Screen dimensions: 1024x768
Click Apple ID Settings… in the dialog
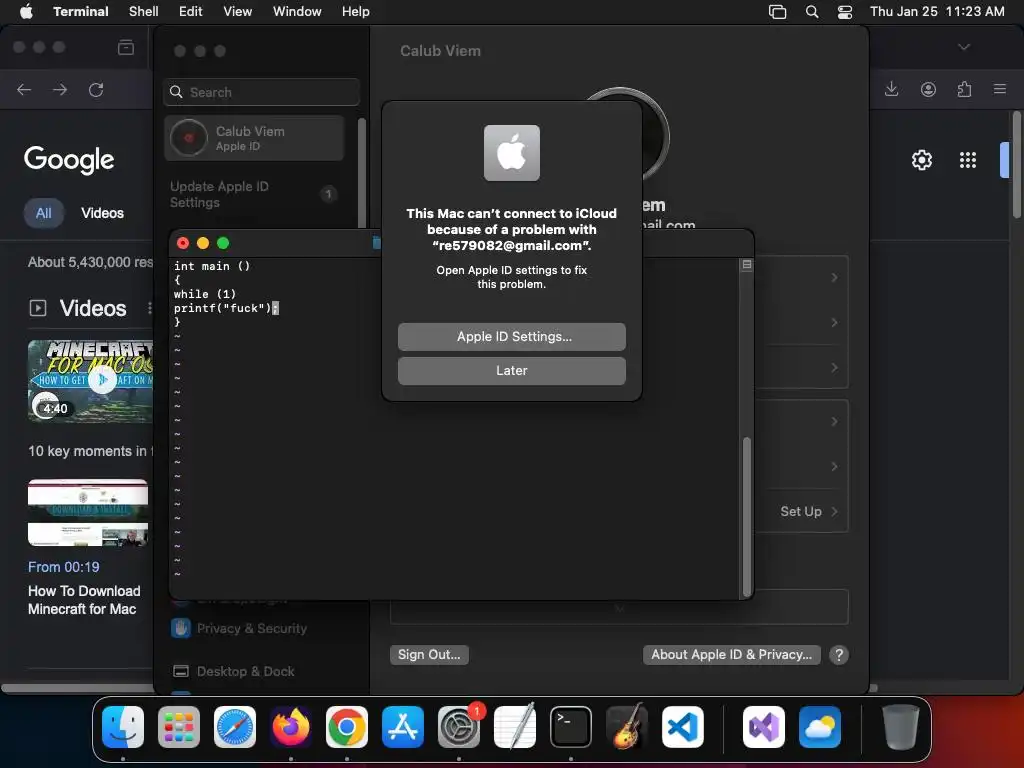[512, 336]
